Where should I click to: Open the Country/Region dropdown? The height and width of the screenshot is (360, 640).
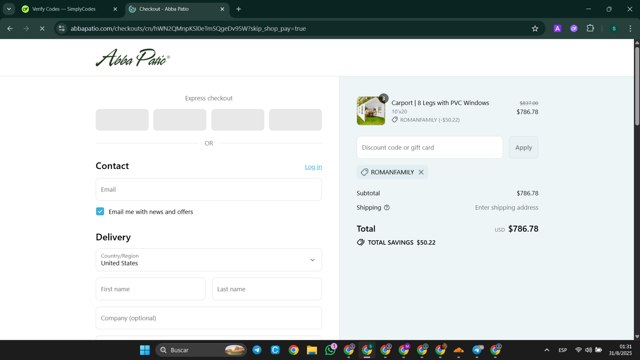tap(209, 260)
